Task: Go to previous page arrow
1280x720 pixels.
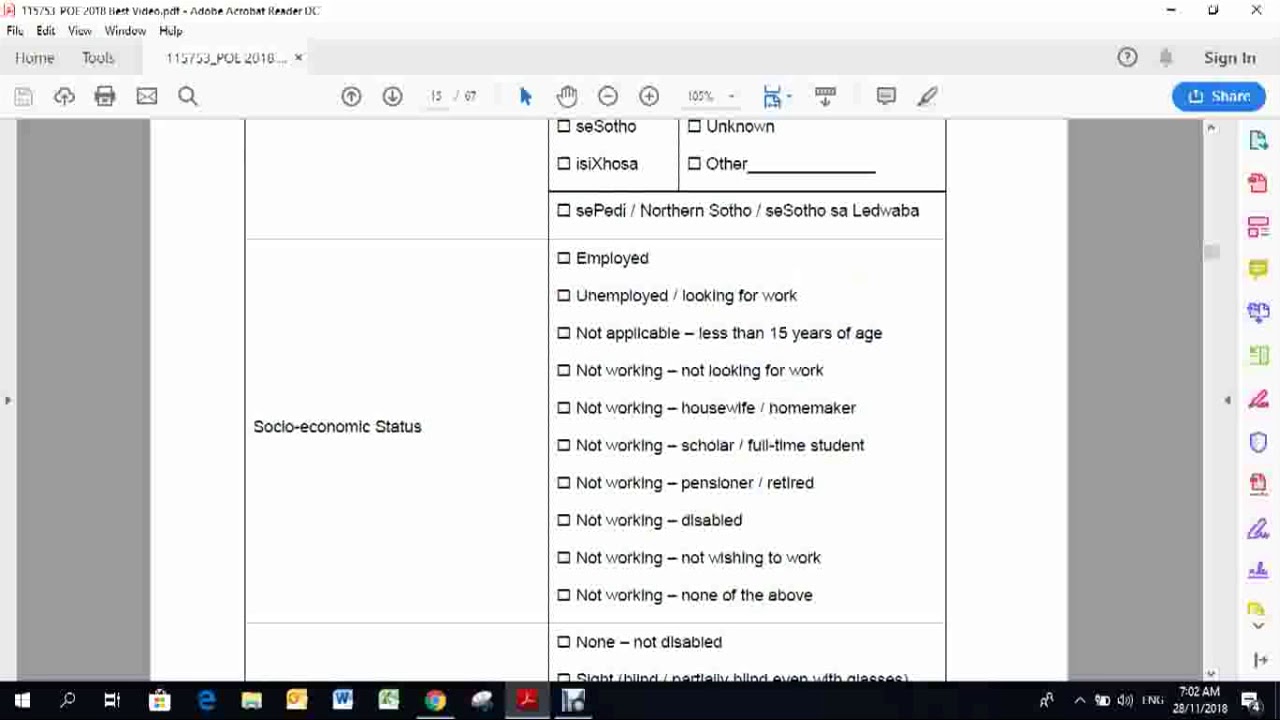Action: pyautogui.click(x=351, y=96)
